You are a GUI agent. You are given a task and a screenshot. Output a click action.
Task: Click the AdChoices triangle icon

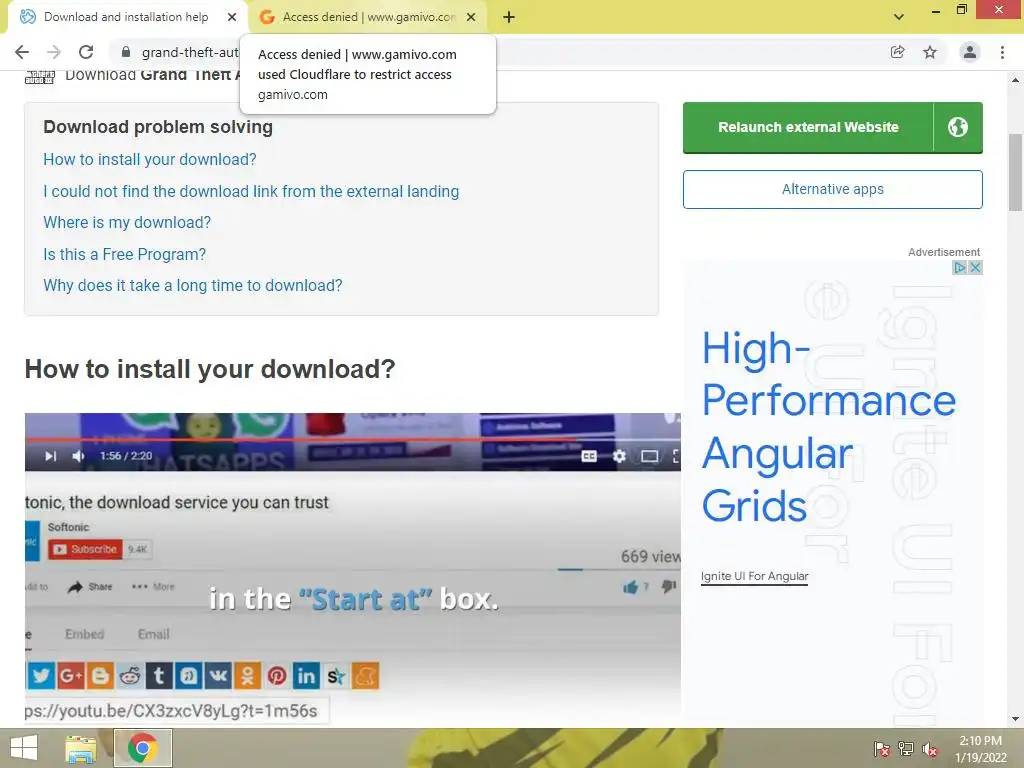click(959, 267)
